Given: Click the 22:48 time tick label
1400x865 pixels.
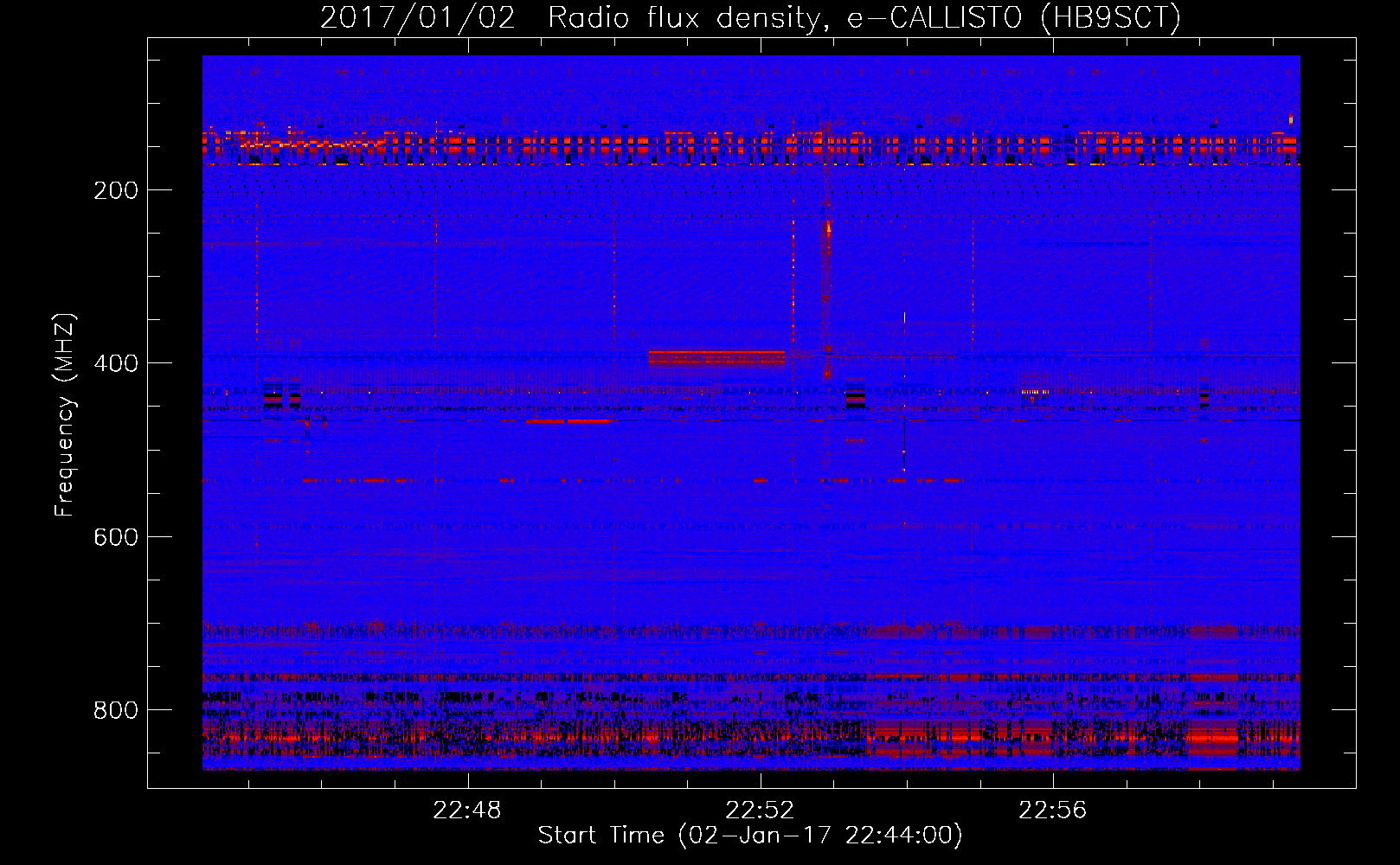Looking at the screenshot, I should coord(468,811).
